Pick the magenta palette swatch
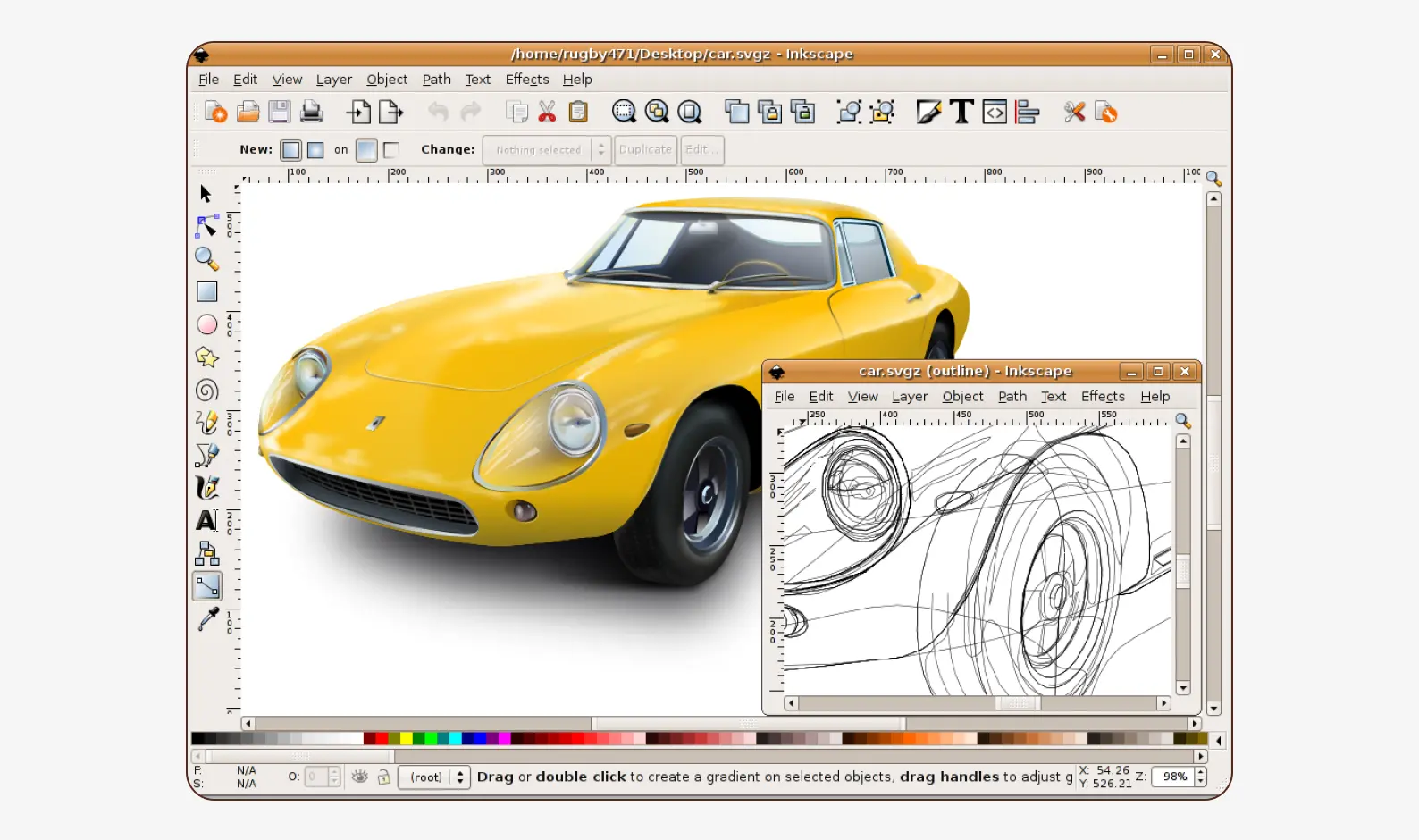1419x840 pixels. tap(504, 738)
